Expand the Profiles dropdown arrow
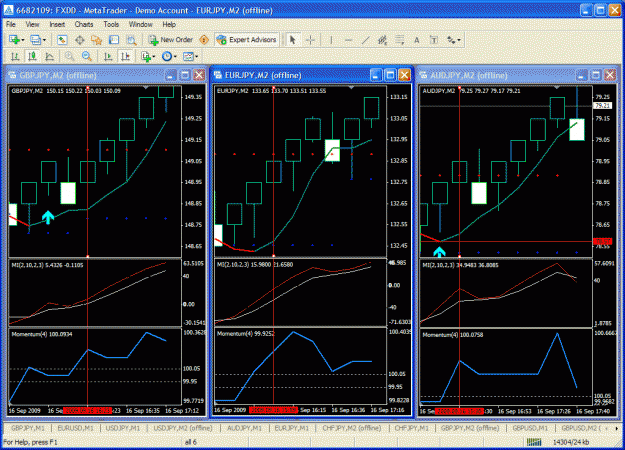 point(44,40)
